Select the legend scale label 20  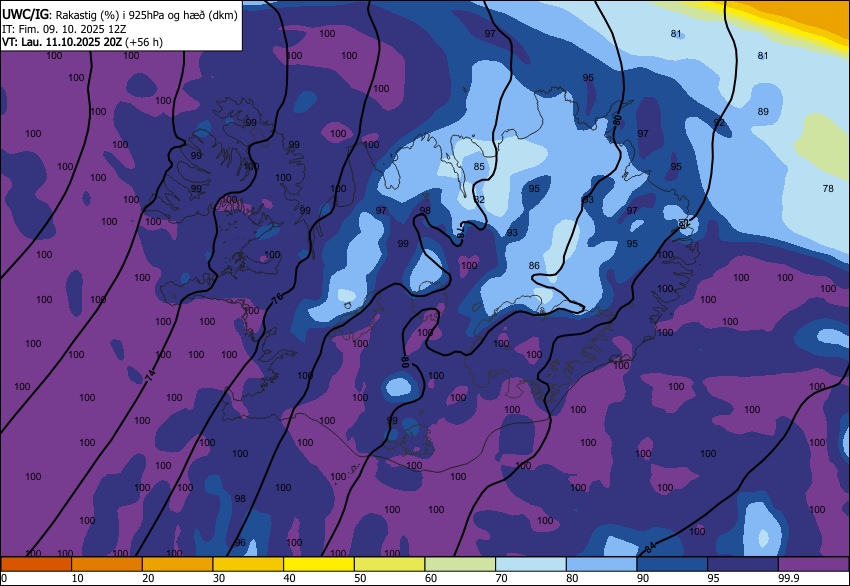[x=149, y=578]
